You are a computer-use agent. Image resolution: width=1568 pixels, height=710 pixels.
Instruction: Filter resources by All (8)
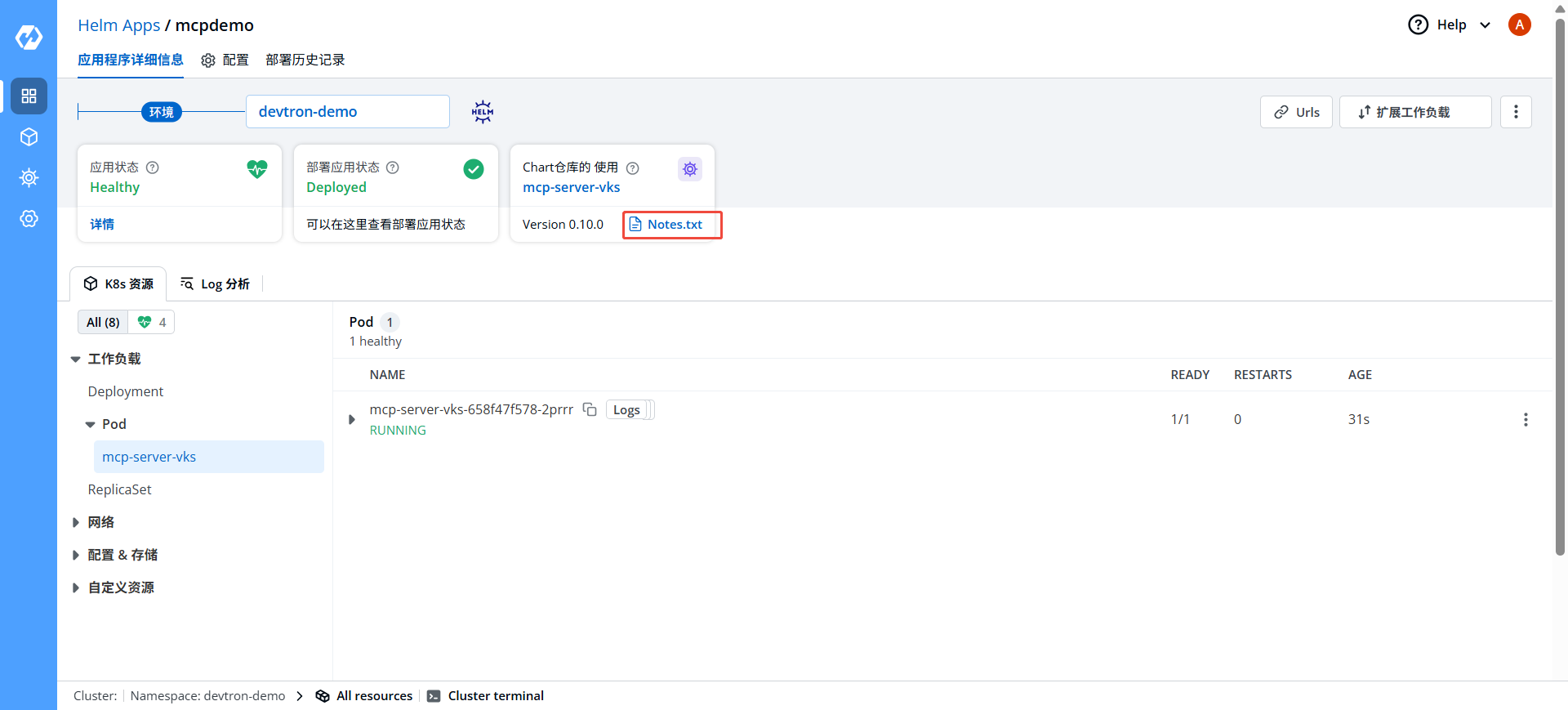click(103, 323)
